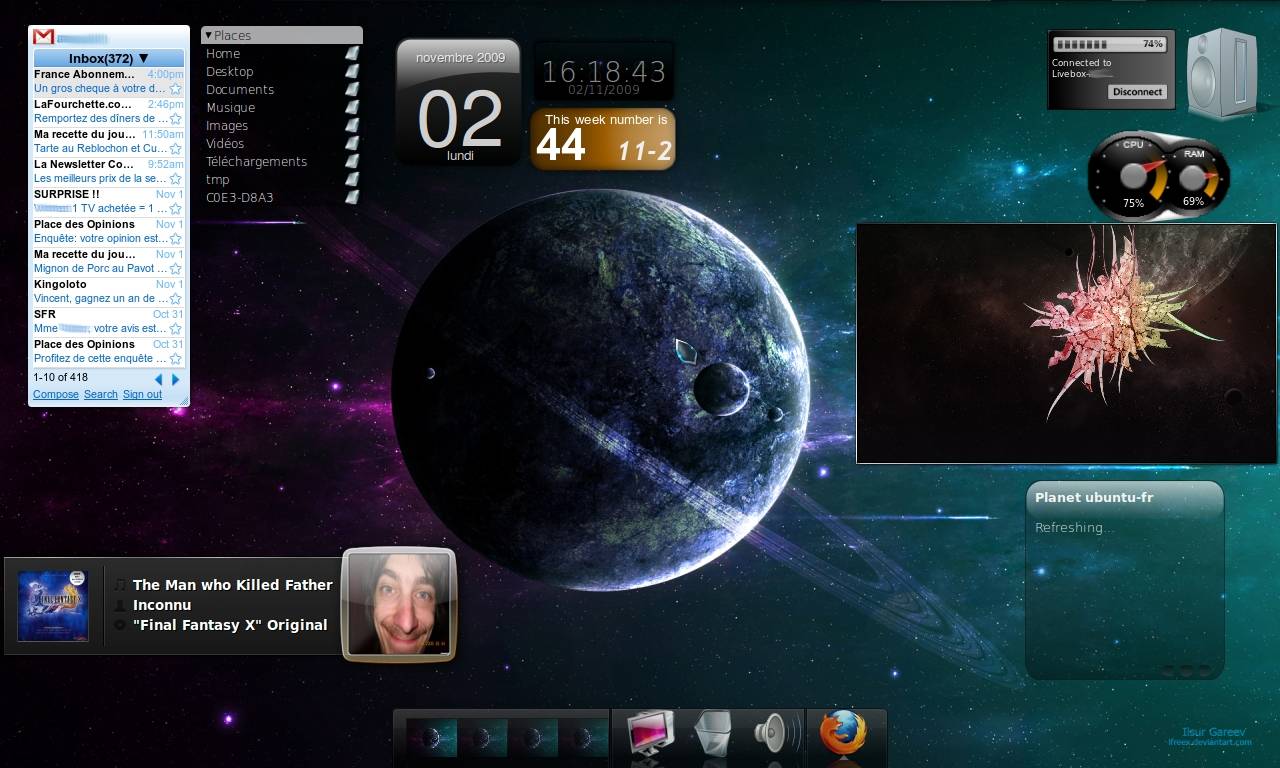Click the week number 44 widget
Image resolution: width=1280 pixels, height=768 pixels.
pyautogui.click(x=603, y=139)
